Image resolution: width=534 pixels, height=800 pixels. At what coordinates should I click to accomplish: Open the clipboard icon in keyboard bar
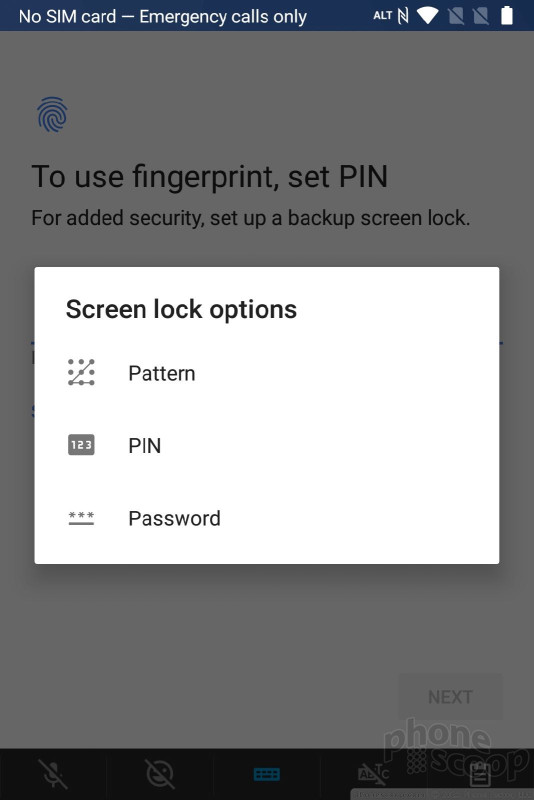click(x=479, y=774)
